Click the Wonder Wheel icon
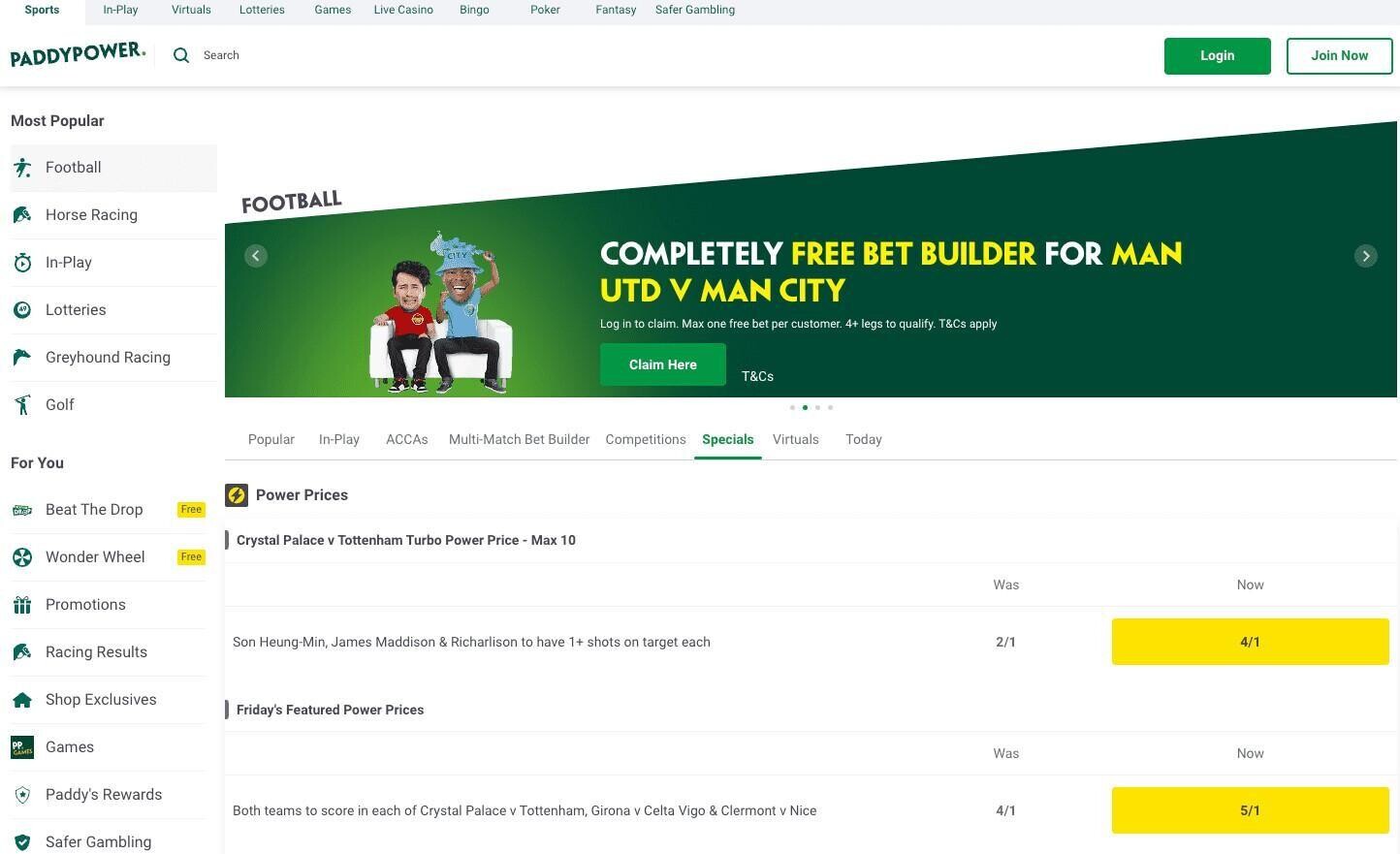The height and width of the screenshot is (854, 1400). click(22, 557)
